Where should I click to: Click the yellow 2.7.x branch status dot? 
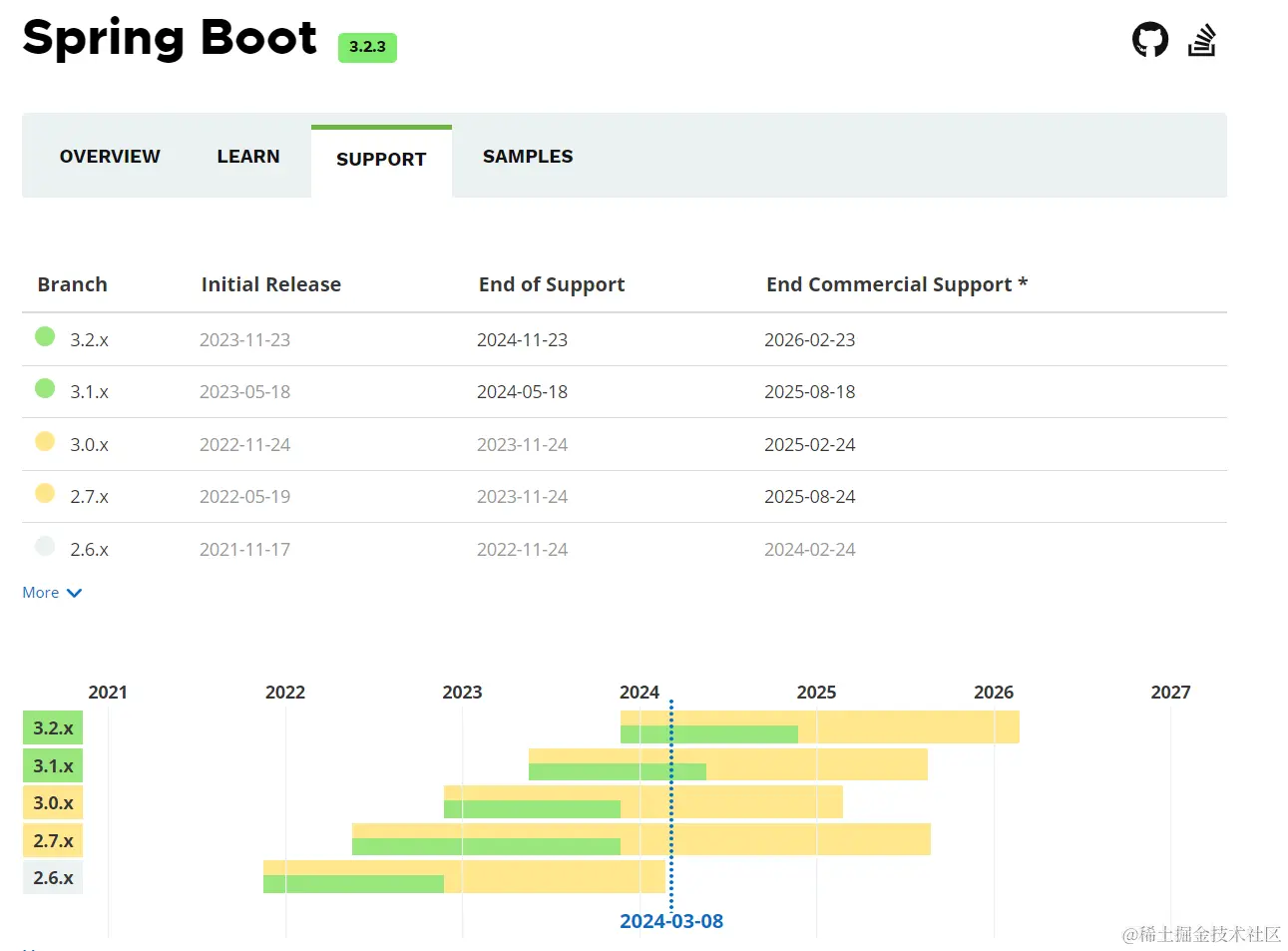click(x=45, y=493)
